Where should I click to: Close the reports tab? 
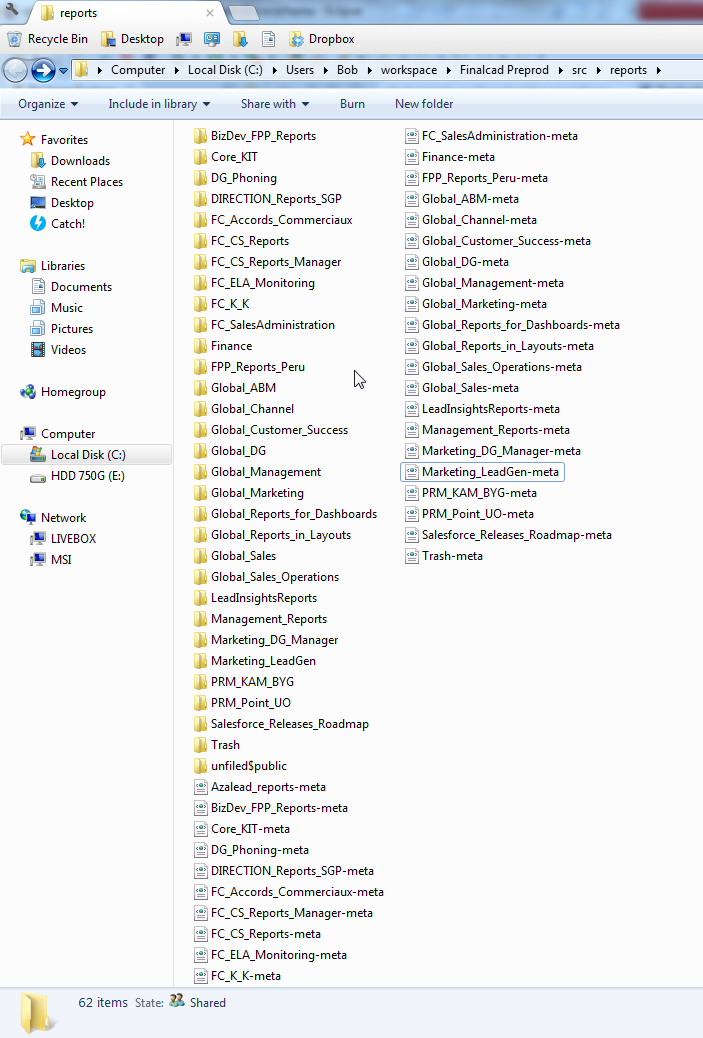209,13
